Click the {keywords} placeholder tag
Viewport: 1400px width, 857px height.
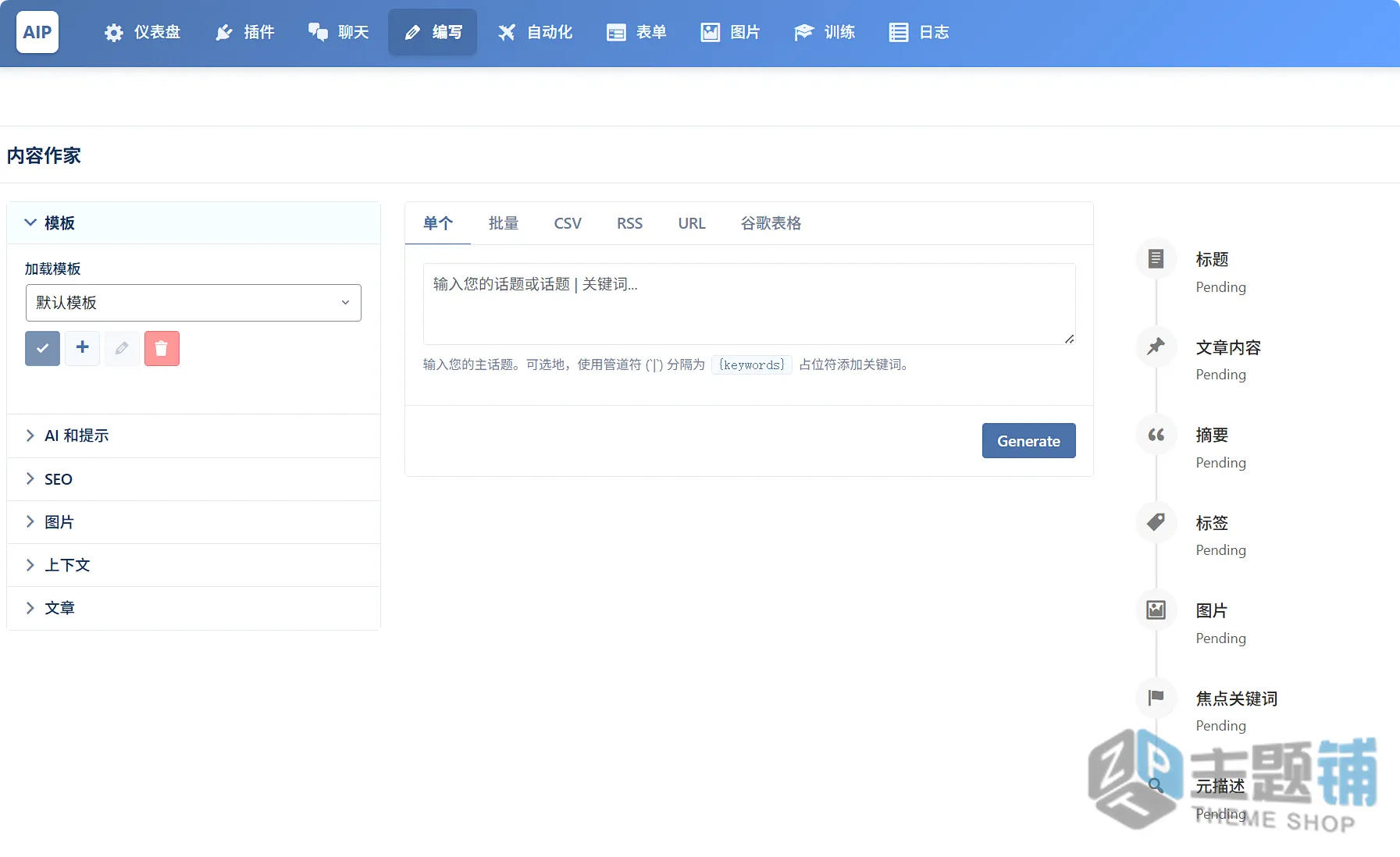click(x=752, y=364)
